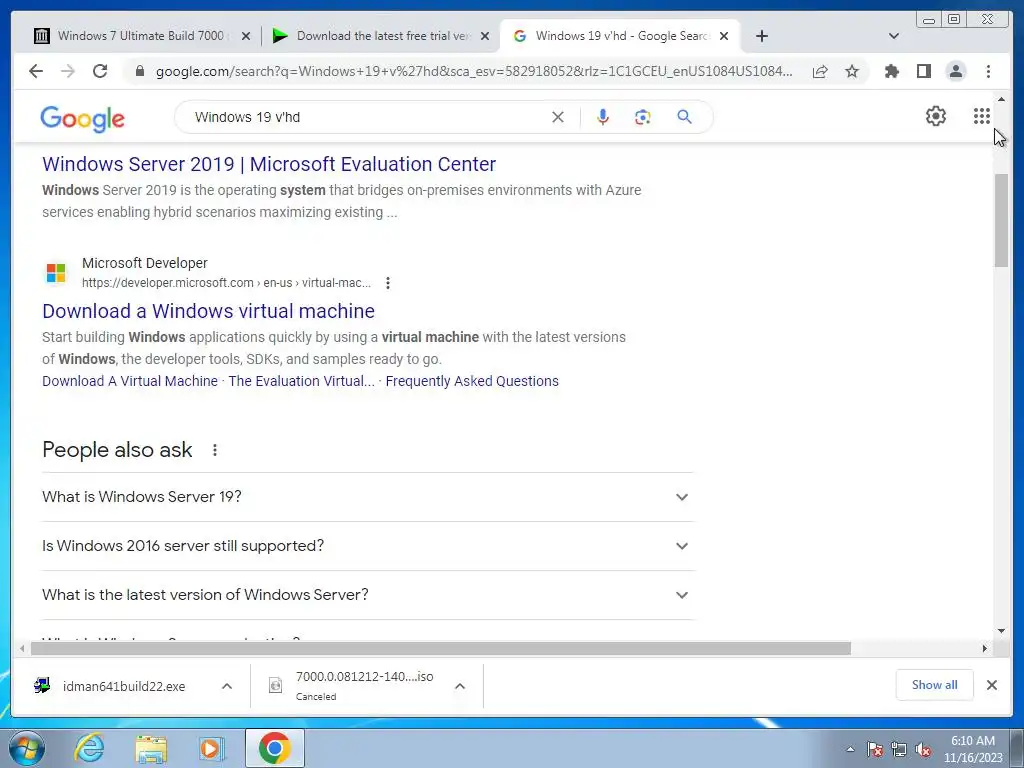Expand Is Windows 2016 server still supported?
The height and width of the screenshot is (768, 1024).
pyautogui.click(x=368, y=546)
